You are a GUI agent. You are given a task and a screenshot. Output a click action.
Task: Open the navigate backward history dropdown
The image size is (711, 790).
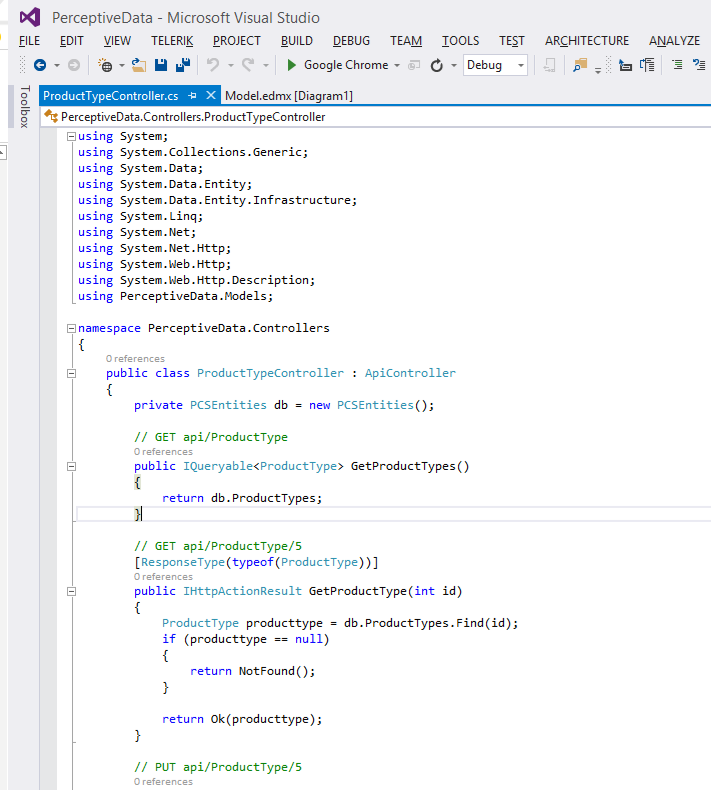point(56,65)
